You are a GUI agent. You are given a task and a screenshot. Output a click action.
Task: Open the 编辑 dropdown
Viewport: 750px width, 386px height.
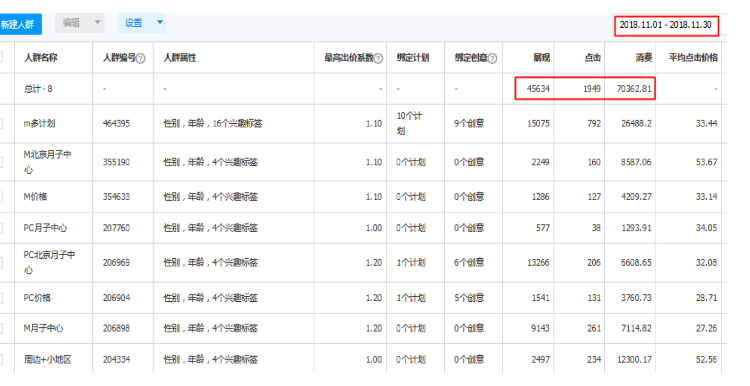(79, 23)
